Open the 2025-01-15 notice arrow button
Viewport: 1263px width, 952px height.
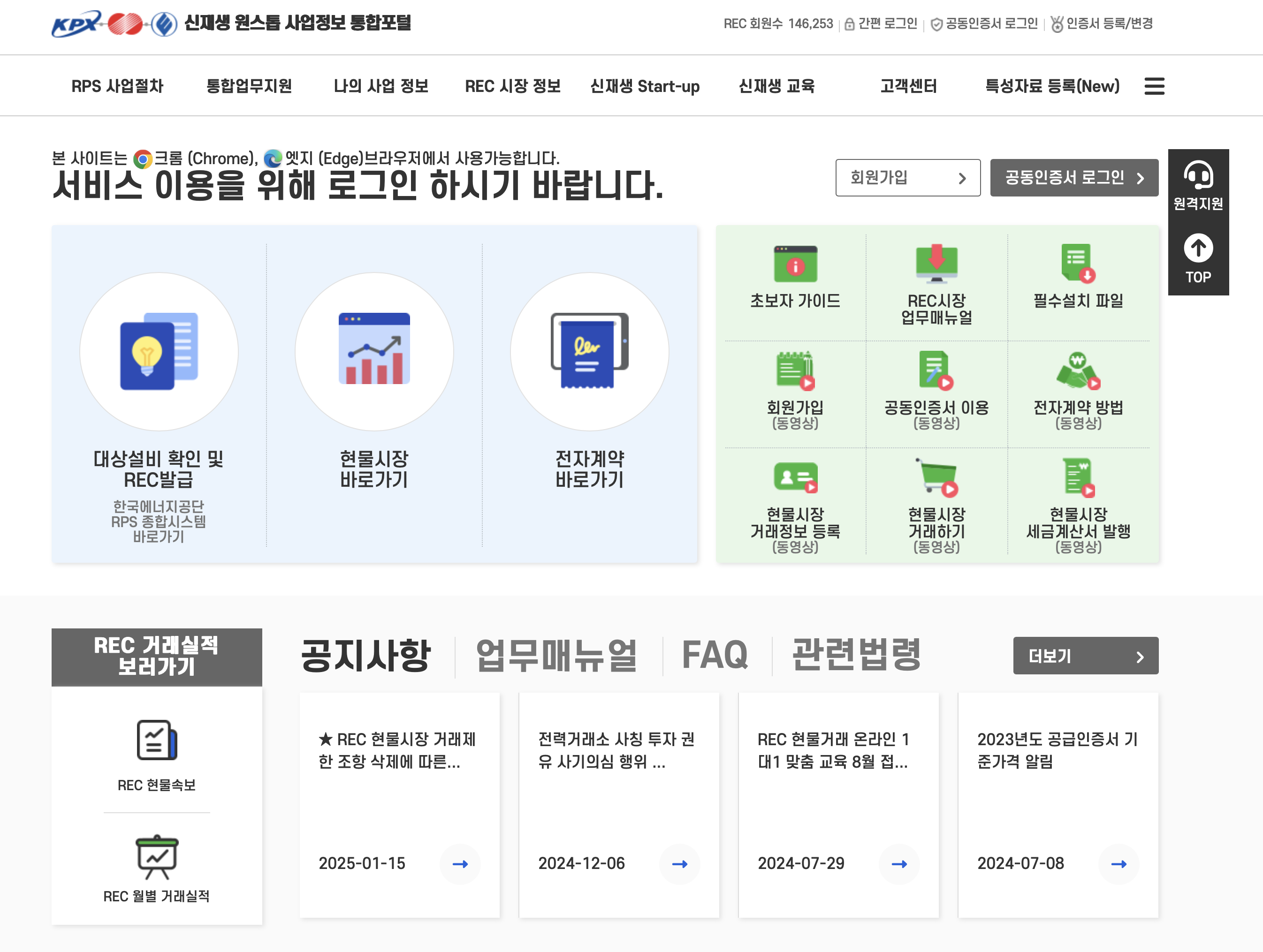[460, 864]
